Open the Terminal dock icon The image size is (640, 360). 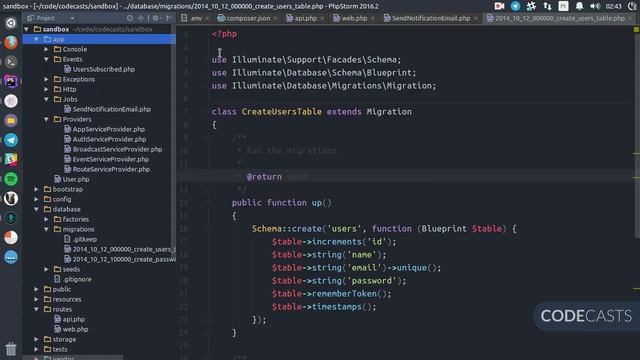pos(11,62)
